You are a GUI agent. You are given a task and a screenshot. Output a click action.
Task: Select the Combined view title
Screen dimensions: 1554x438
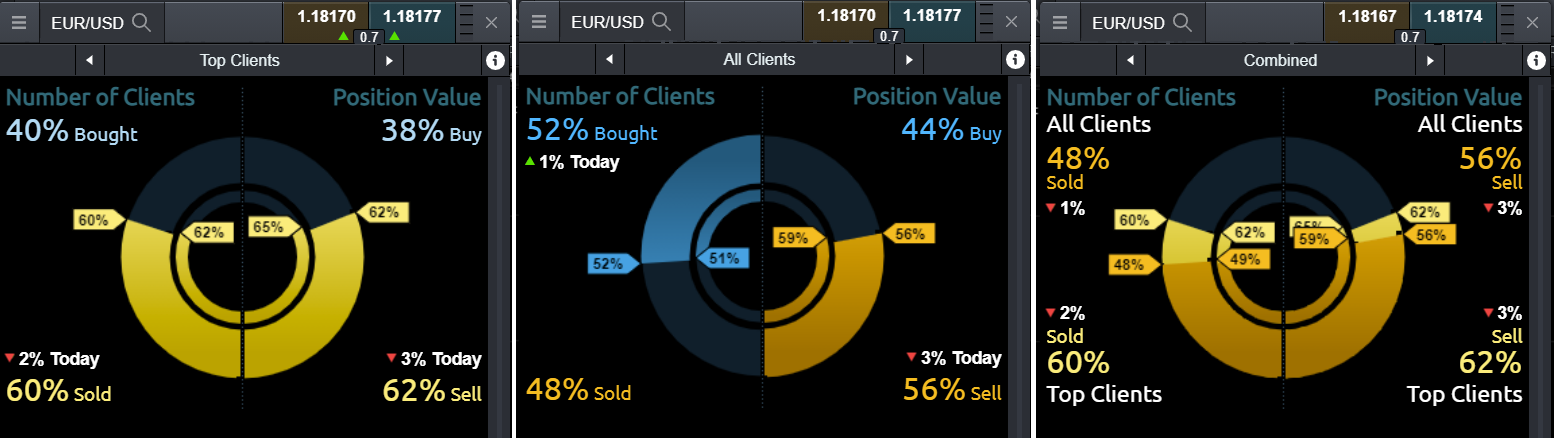(x=1280, y=61)
